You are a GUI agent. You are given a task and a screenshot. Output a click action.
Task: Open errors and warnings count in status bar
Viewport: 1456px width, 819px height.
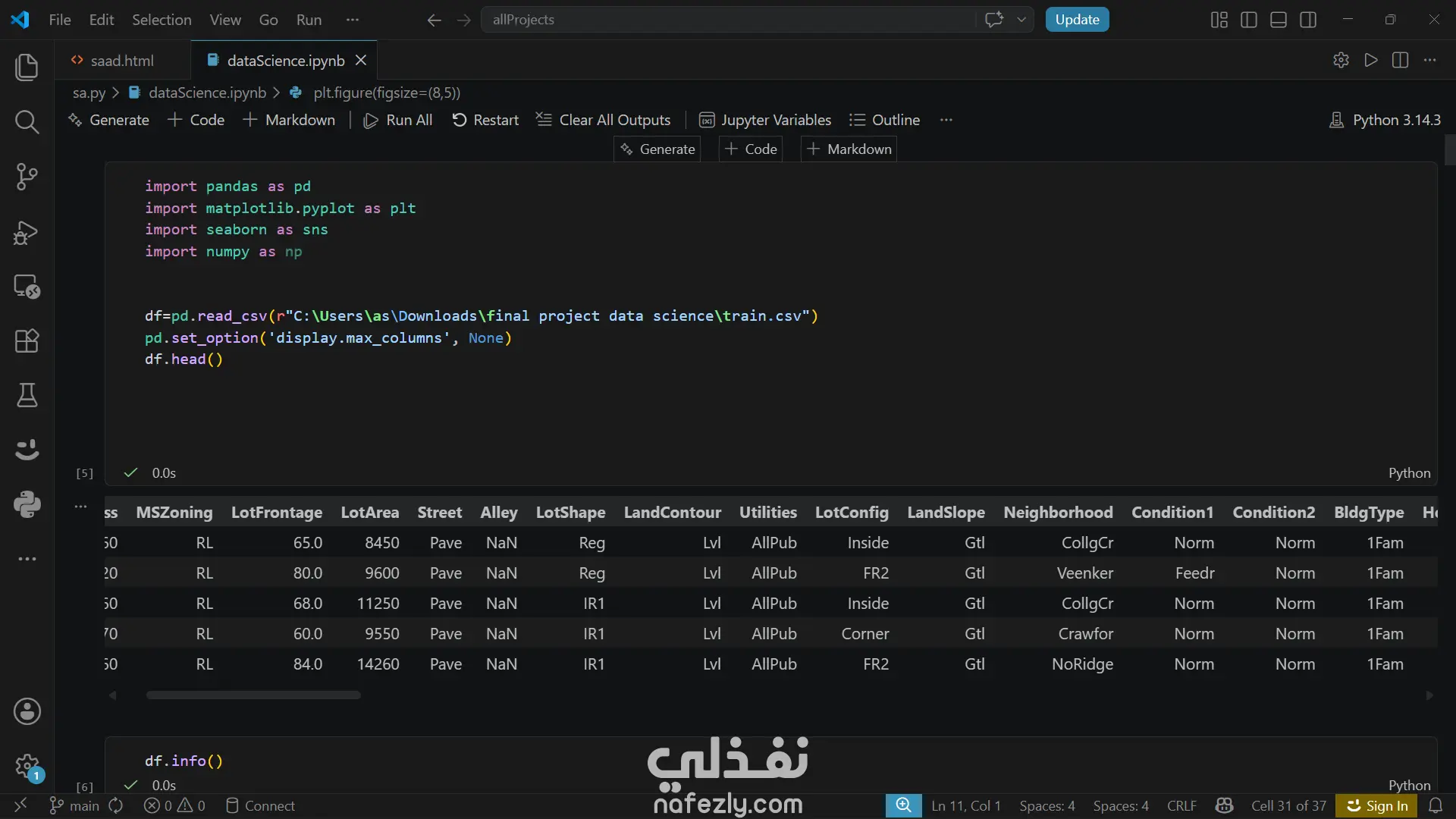174,805
